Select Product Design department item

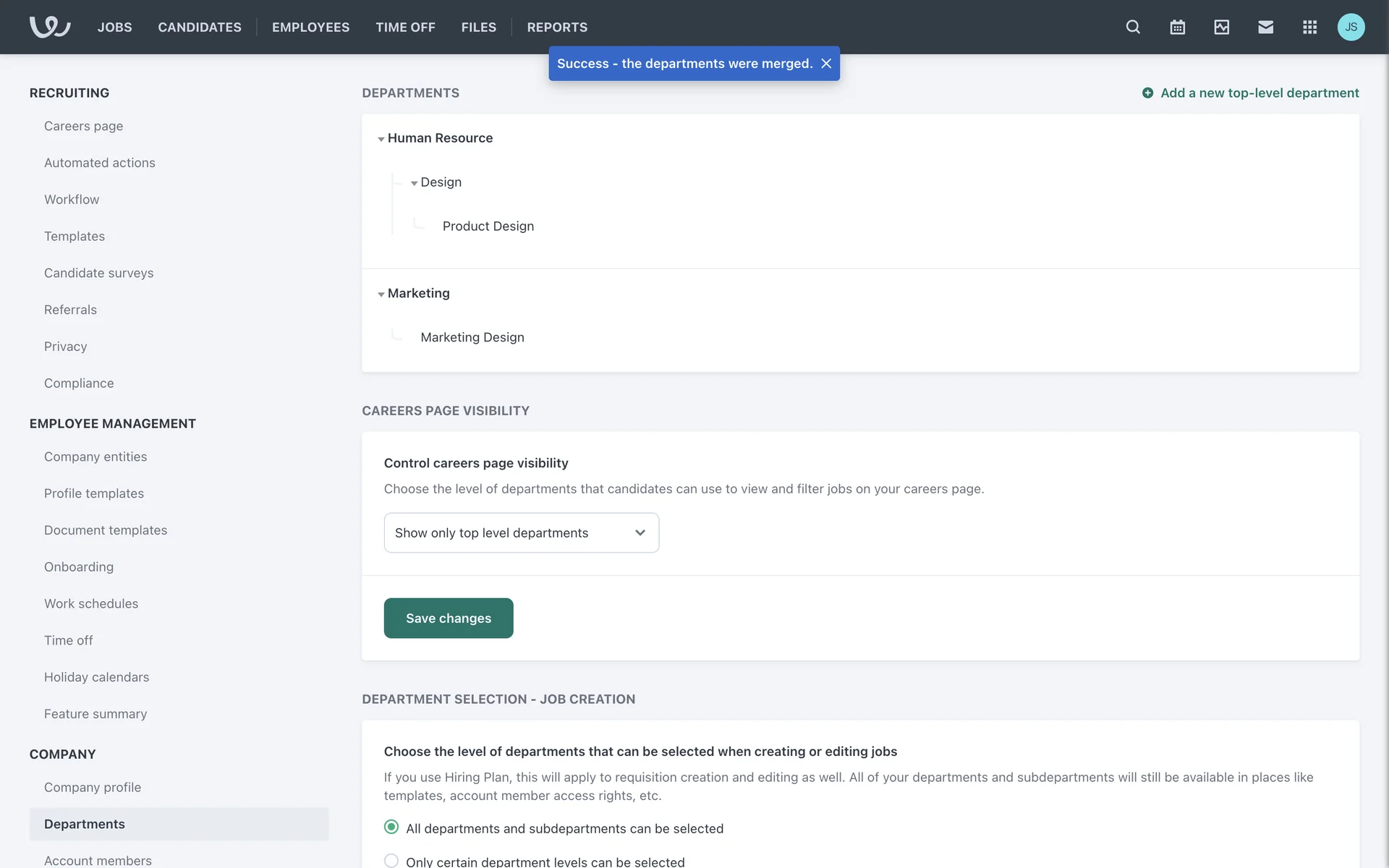point(488,226)
